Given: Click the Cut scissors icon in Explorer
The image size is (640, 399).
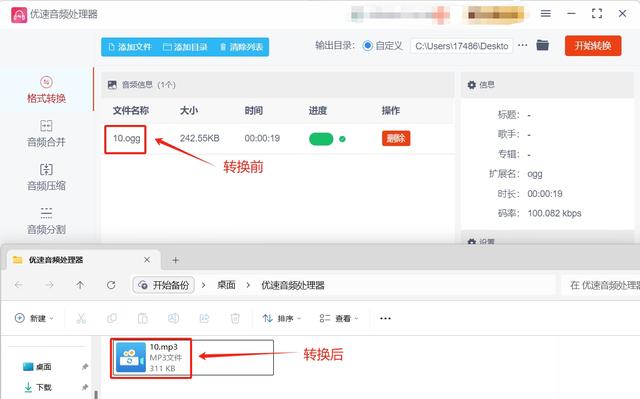Looking at the screenshot, I should [x=81, y=318].
